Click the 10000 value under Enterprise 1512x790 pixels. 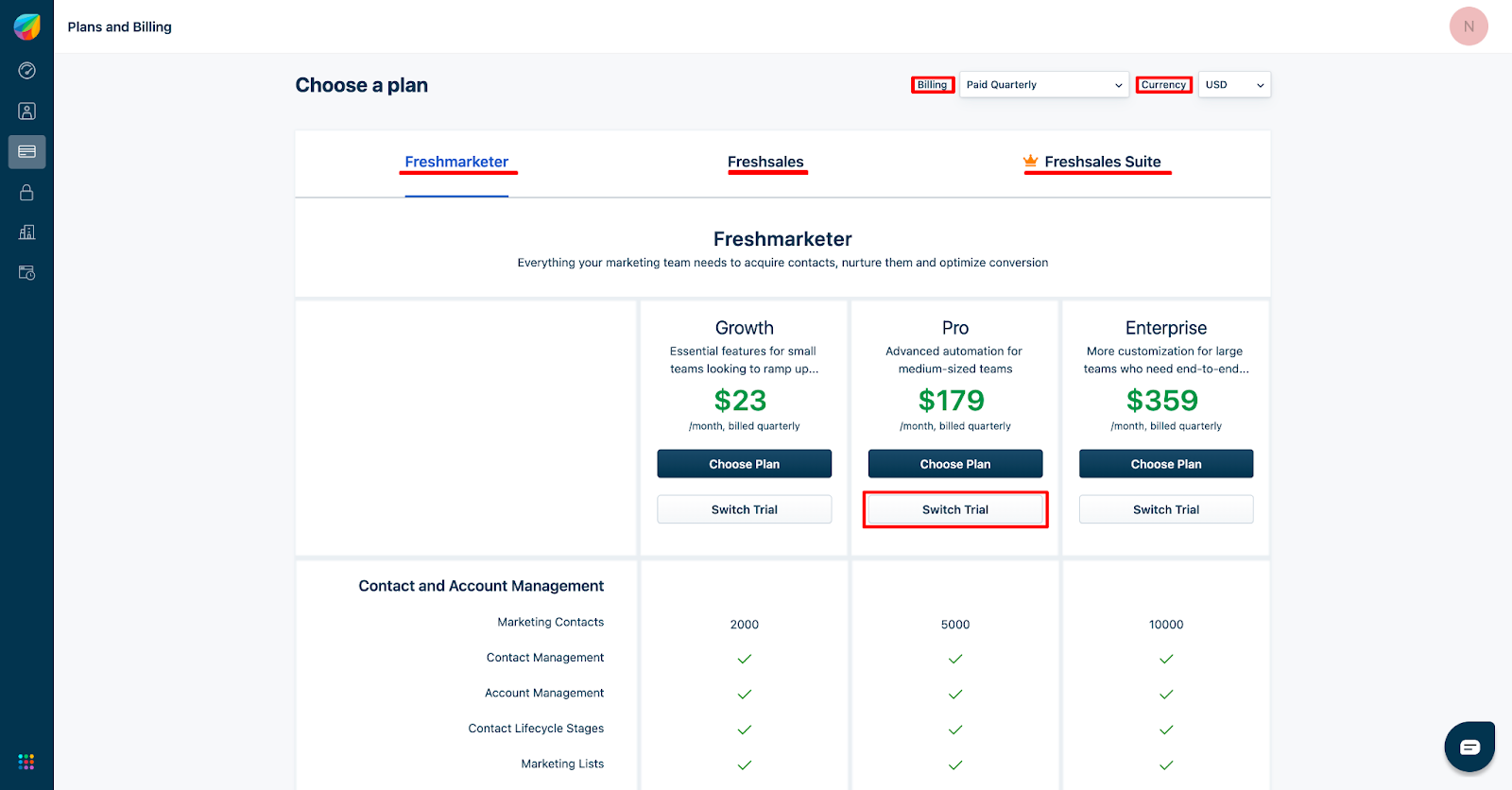[x=1166, y=625]
